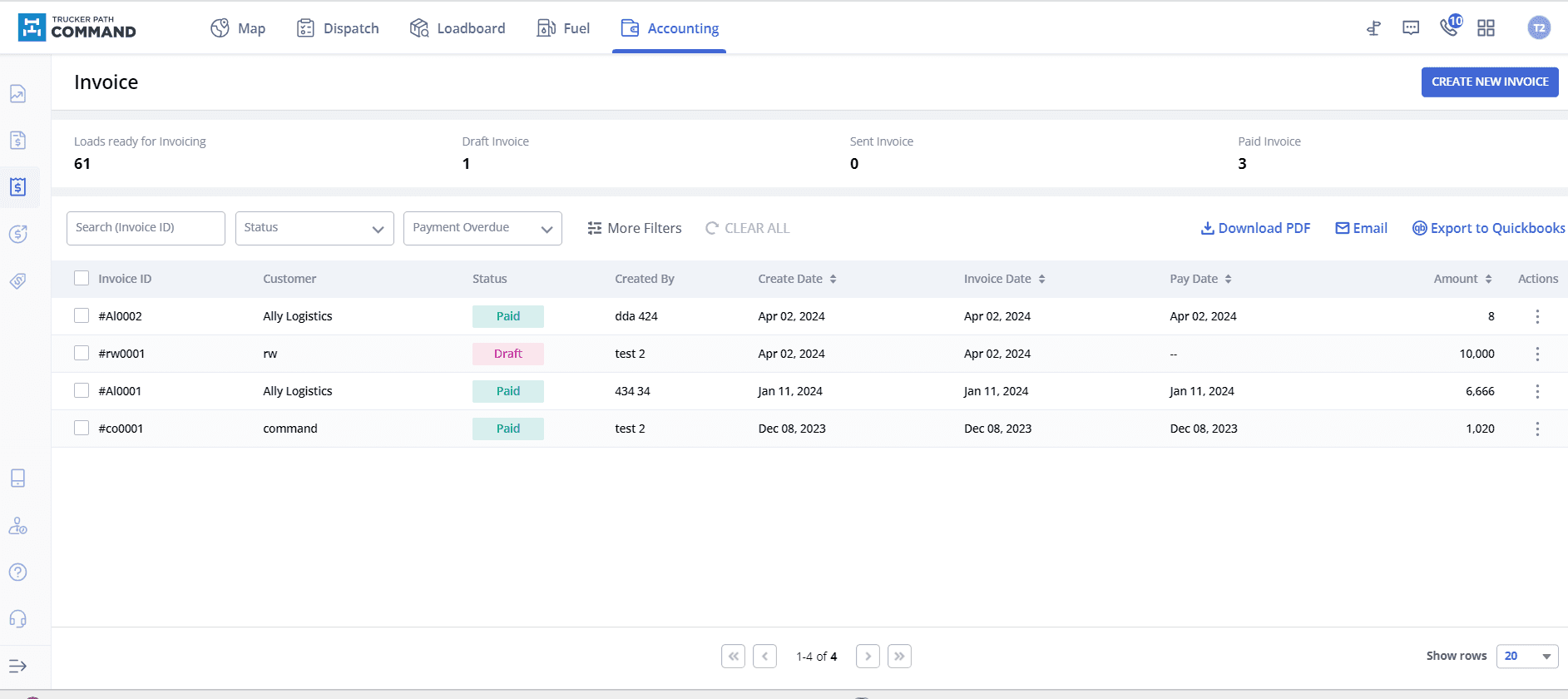Screen dimensions: 1568x699
Task: Switch to the Loadboard tab
Action: (x=458, y=28)
